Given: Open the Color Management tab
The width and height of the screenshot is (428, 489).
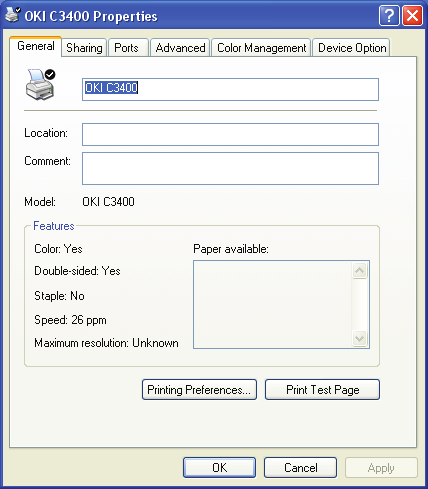Looking at the screenshot, I should (x=261, y=48).
